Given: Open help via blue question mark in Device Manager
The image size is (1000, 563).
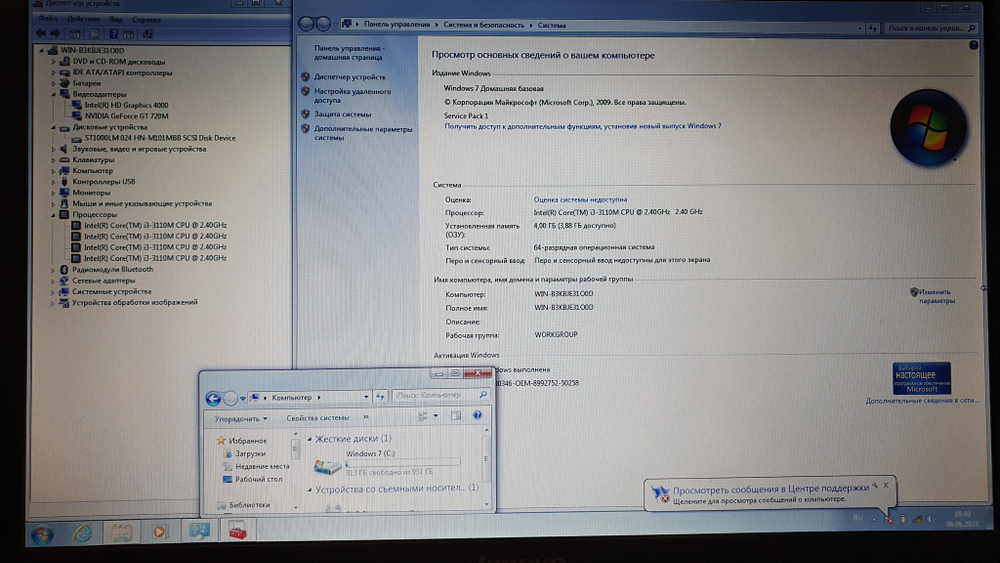Looking at the screenshot, I should click(113, 34).
